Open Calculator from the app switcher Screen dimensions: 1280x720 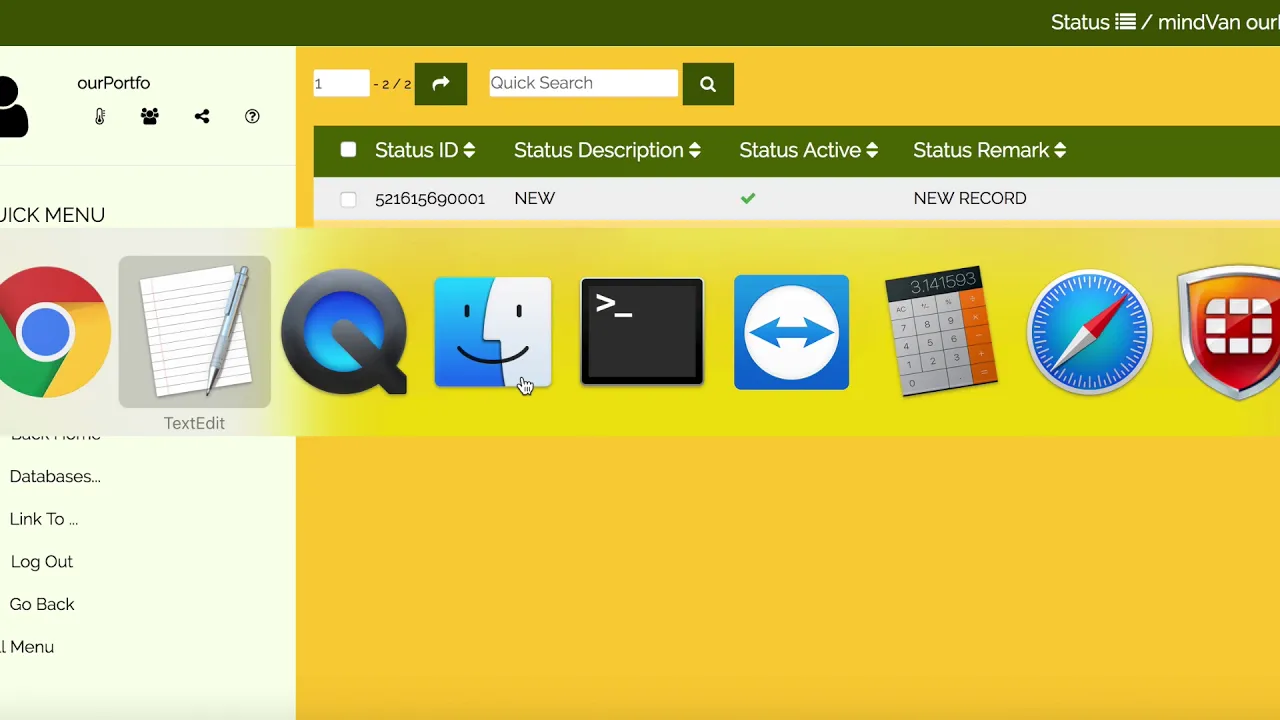tap(941, 332)
